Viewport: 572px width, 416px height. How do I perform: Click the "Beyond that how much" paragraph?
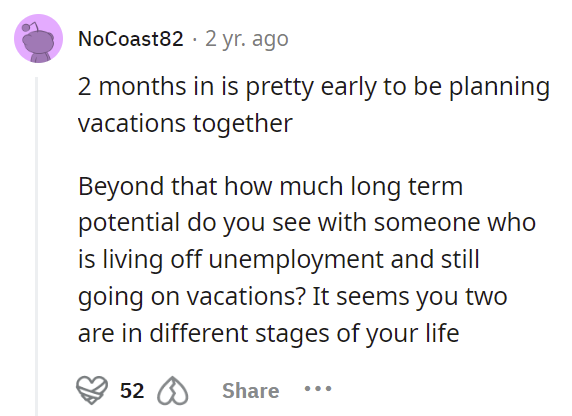tap(307, 259)
